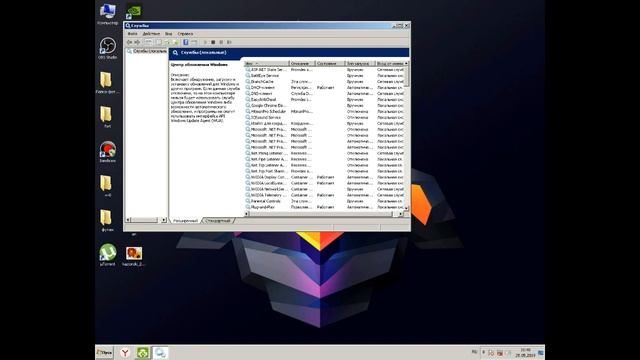640x360 pixels.
Task: Click the Restart service toolbar button
Action: [x=229, y=42]
